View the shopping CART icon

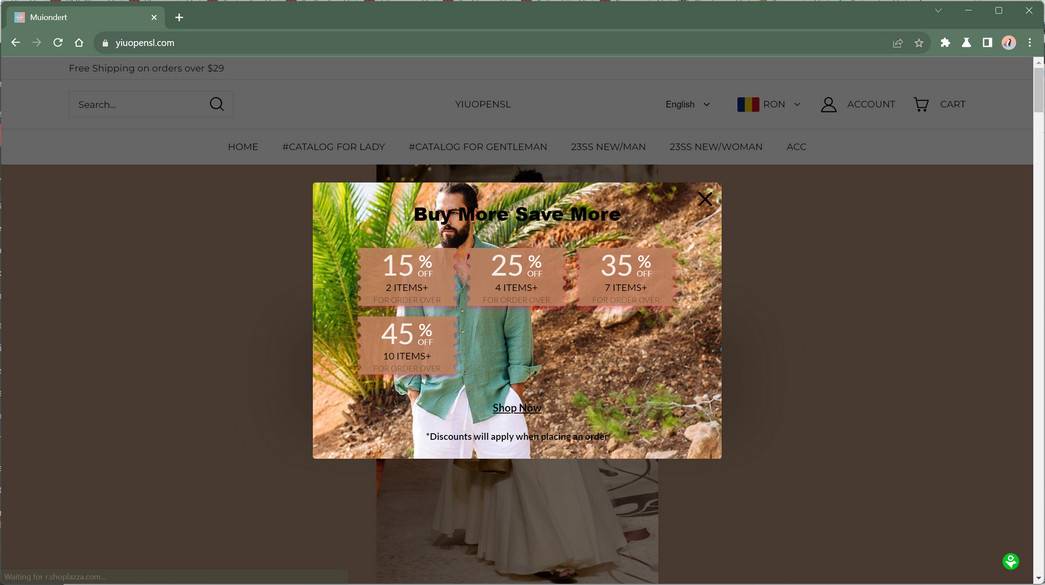click(920, 103)
